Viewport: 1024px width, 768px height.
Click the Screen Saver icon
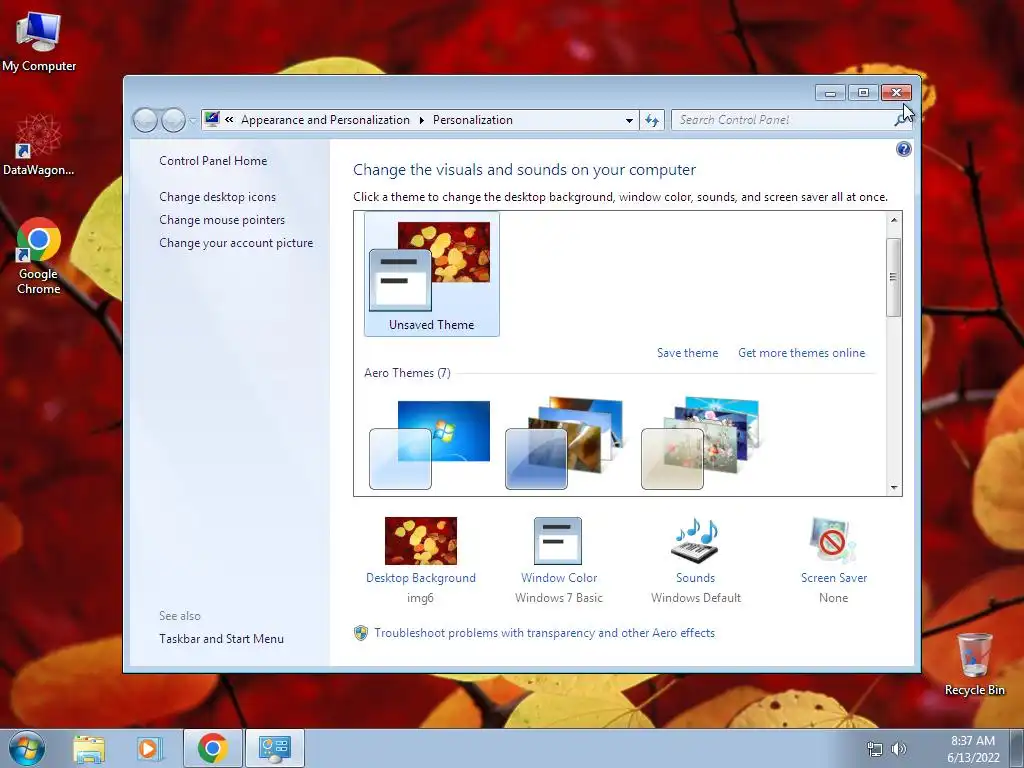(x=833, y=541)
